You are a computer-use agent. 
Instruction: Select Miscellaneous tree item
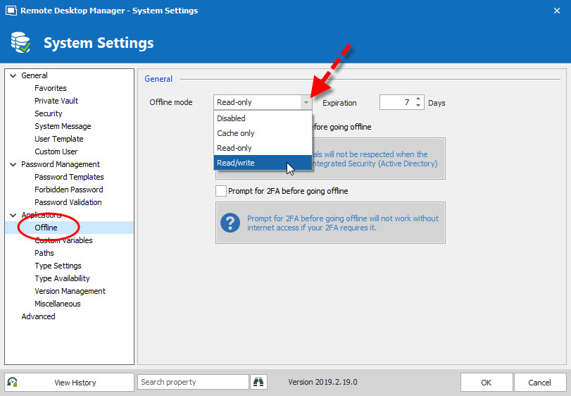point(58,304)
